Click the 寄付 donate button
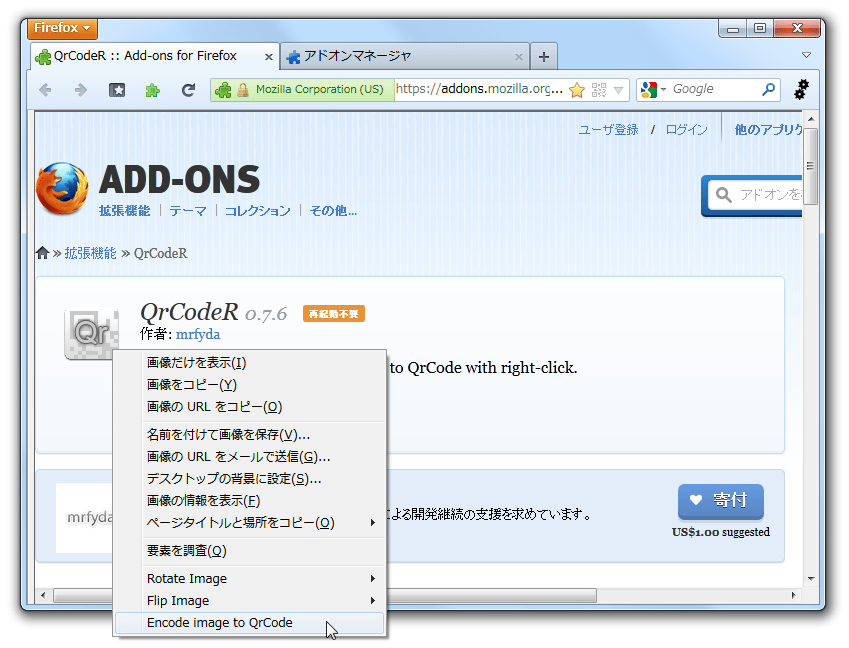Image resolution: width=849 pixels, height=648 pixels. click(721, 501)
